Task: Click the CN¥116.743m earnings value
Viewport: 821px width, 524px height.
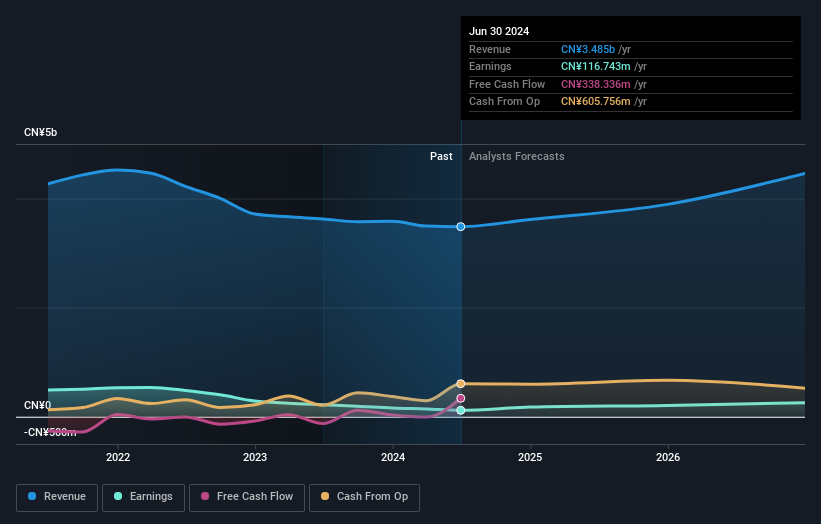Action: pos(596,66)
